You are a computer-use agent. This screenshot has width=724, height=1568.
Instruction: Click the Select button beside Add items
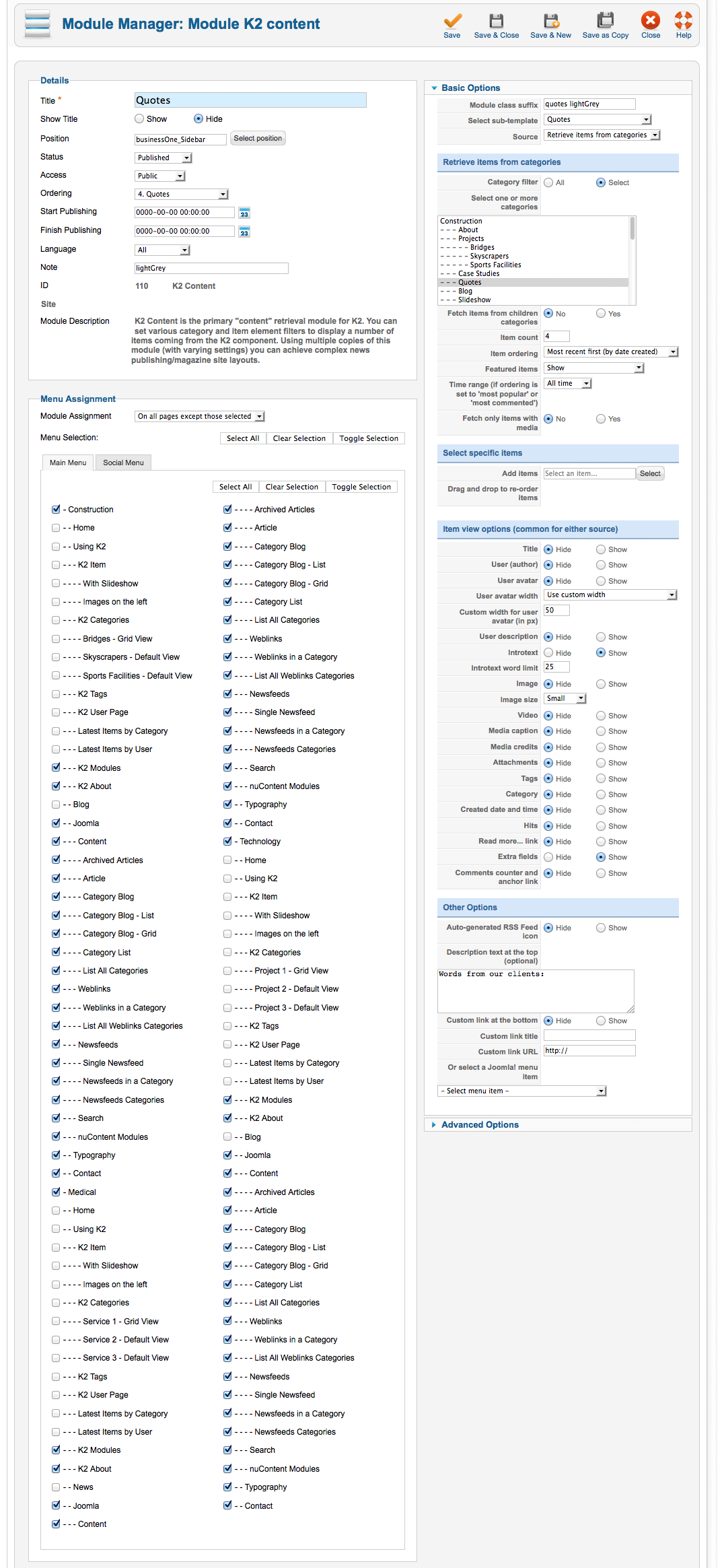click(x=650, y=474)
